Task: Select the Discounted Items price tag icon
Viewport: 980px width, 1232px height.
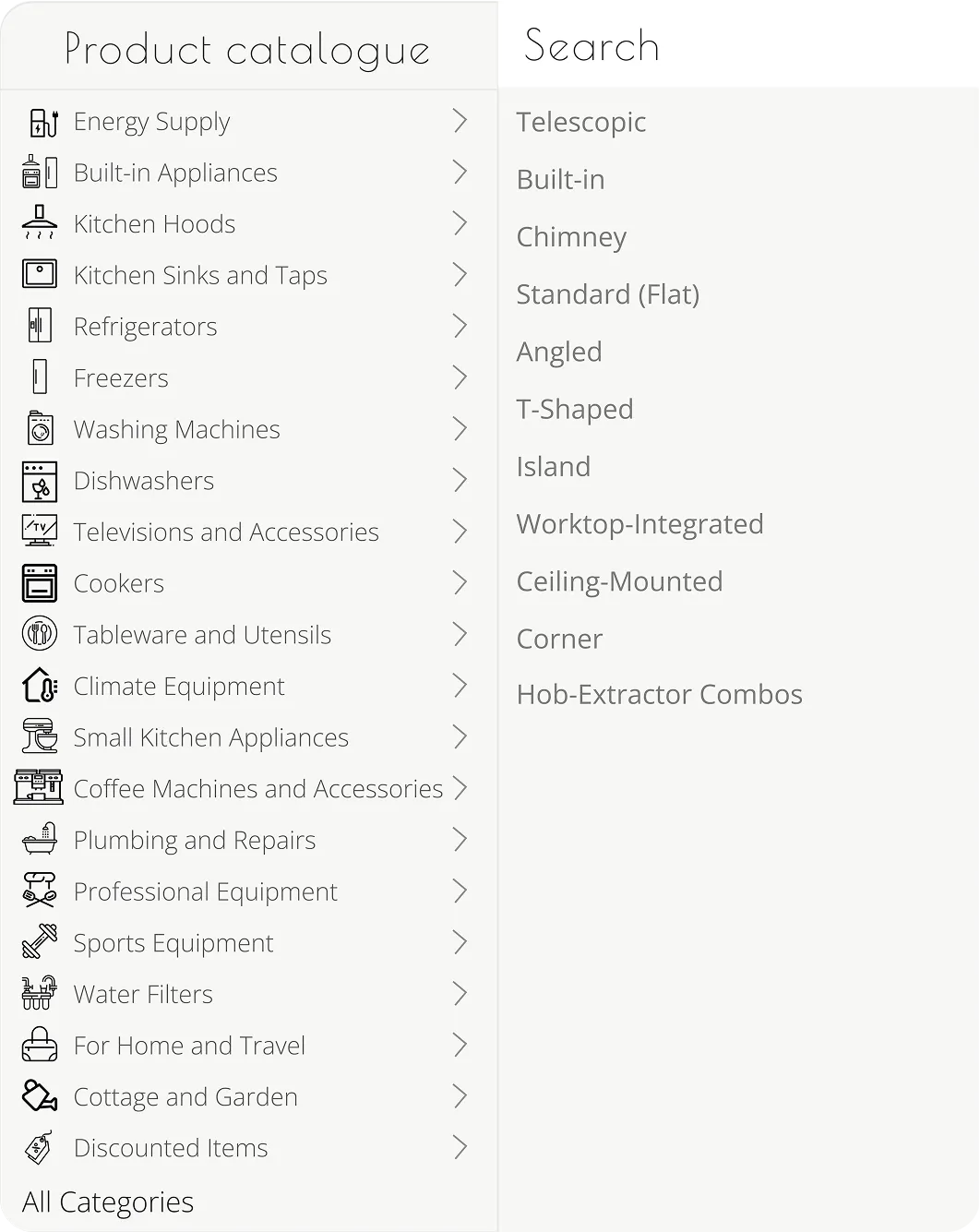Action: click(x=40, y=1147)
